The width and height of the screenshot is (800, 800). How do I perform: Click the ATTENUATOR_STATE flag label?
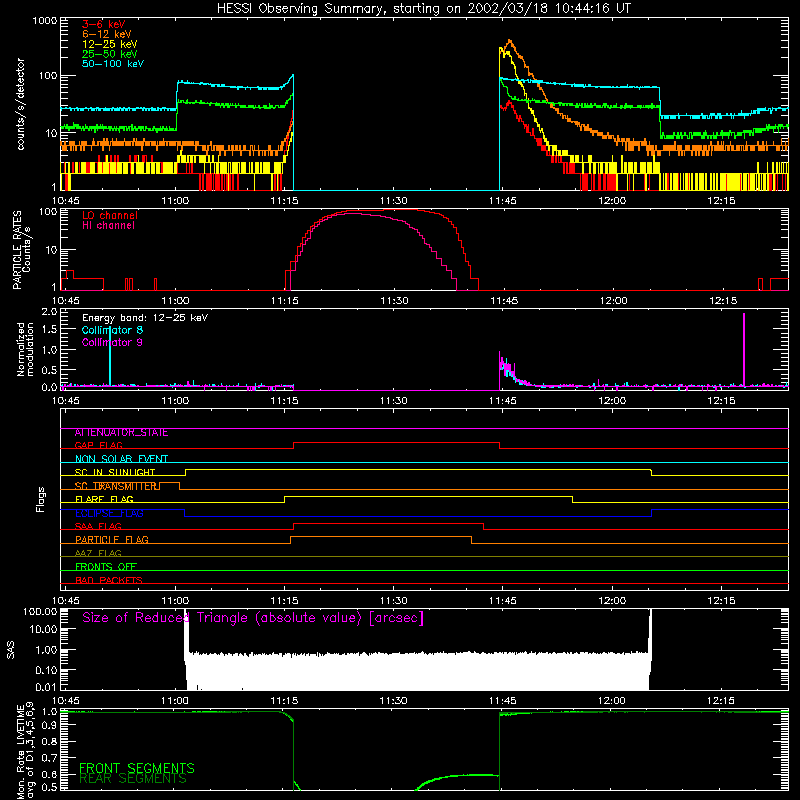(121, 433)
